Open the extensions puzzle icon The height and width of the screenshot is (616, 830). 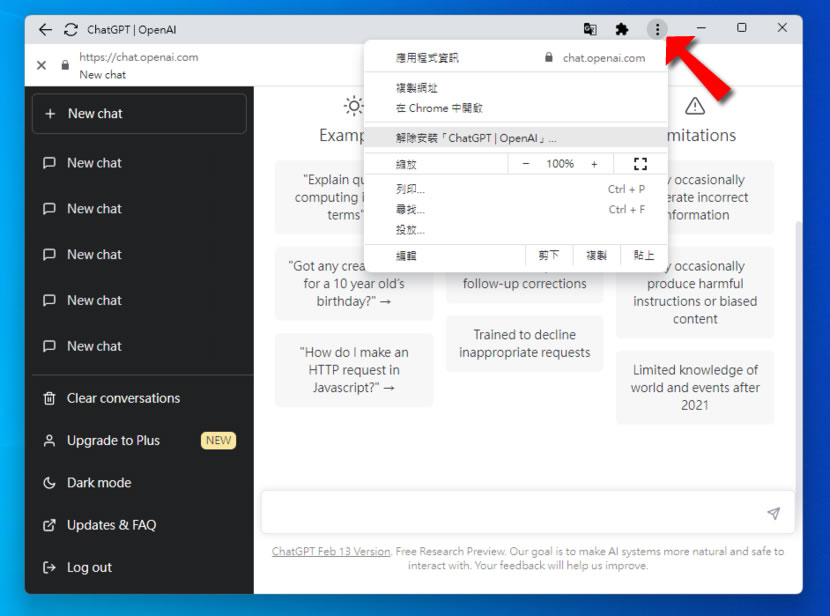(622, 29)
